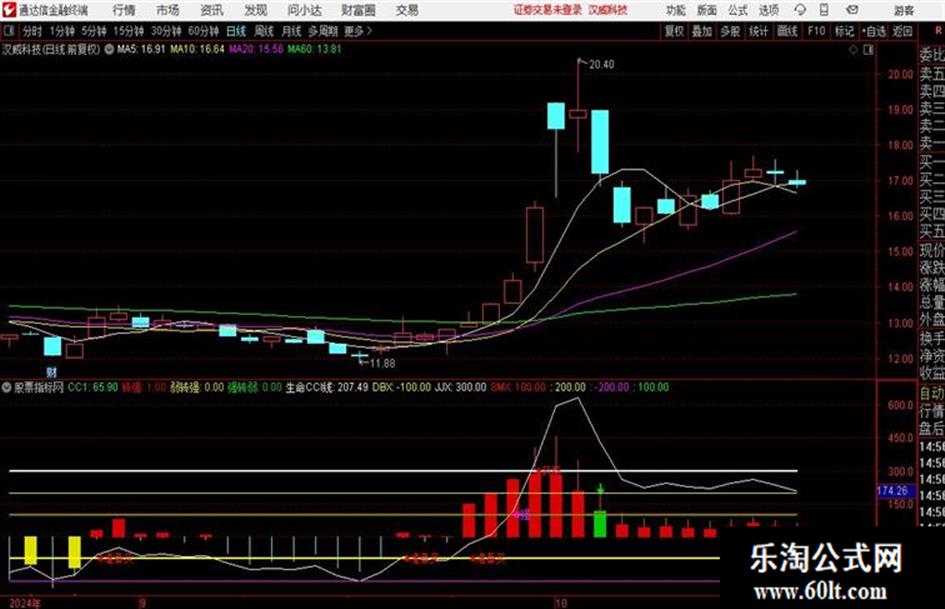
Task: Open the 选项 menu
Action: 768,10
